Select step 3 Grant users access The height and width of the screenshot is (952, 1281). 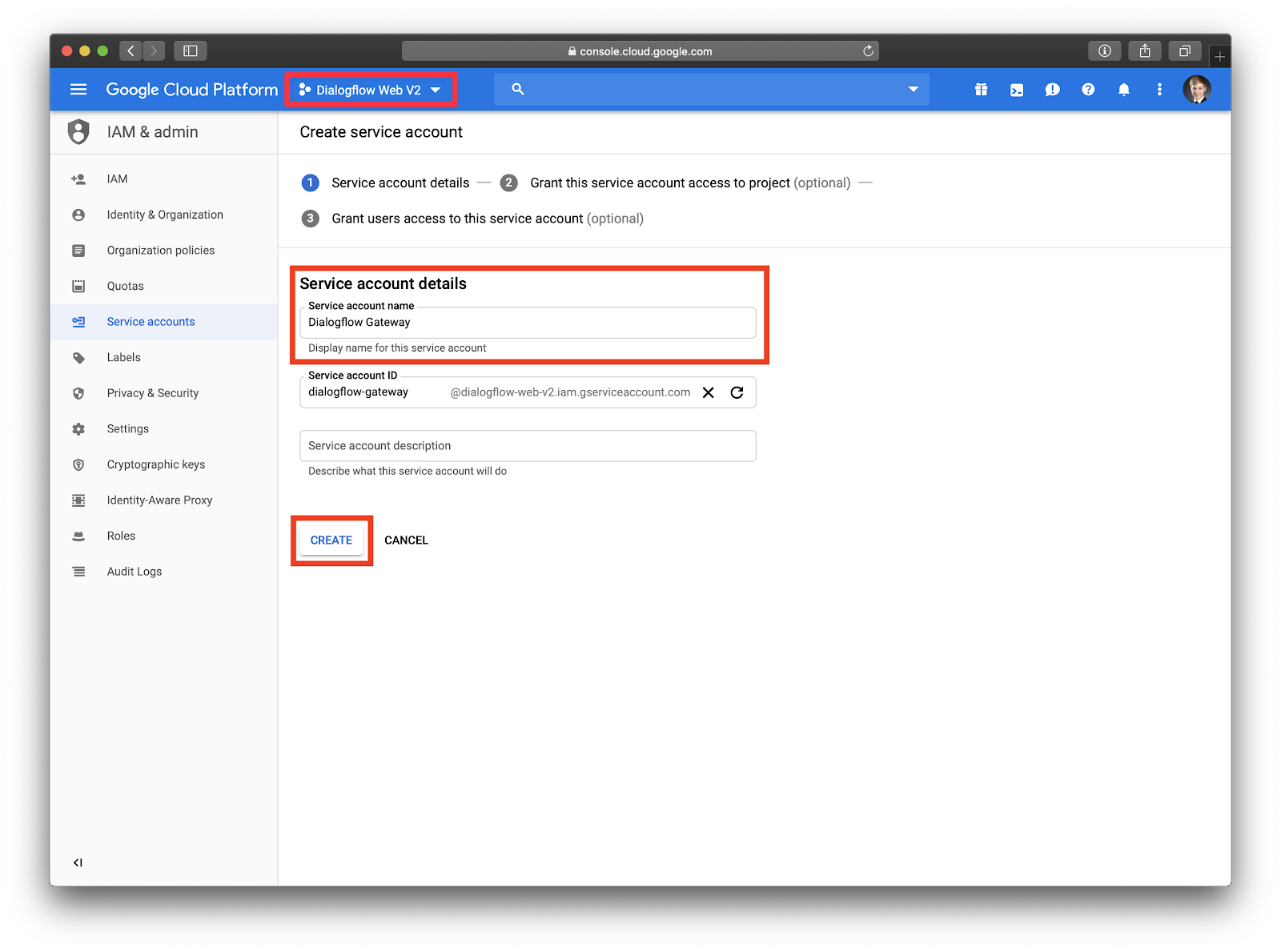point(472,219)
